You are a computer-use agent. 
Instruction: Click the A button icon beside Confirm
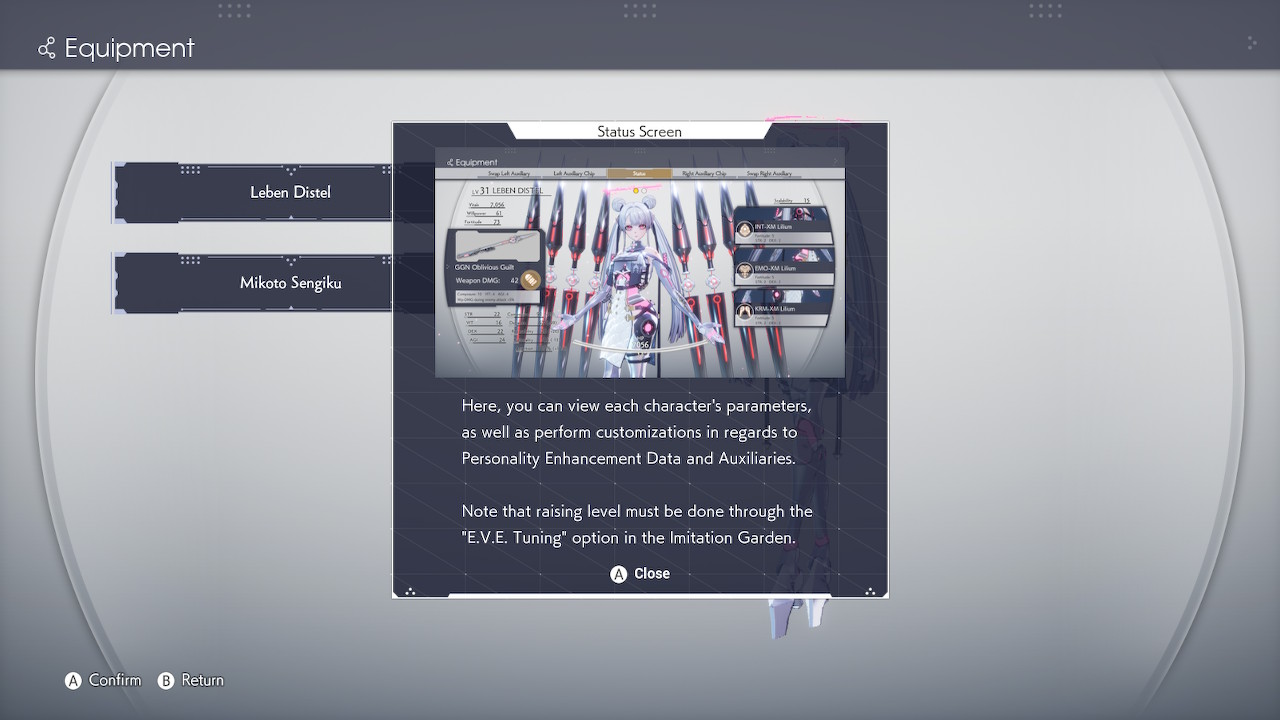73,681
